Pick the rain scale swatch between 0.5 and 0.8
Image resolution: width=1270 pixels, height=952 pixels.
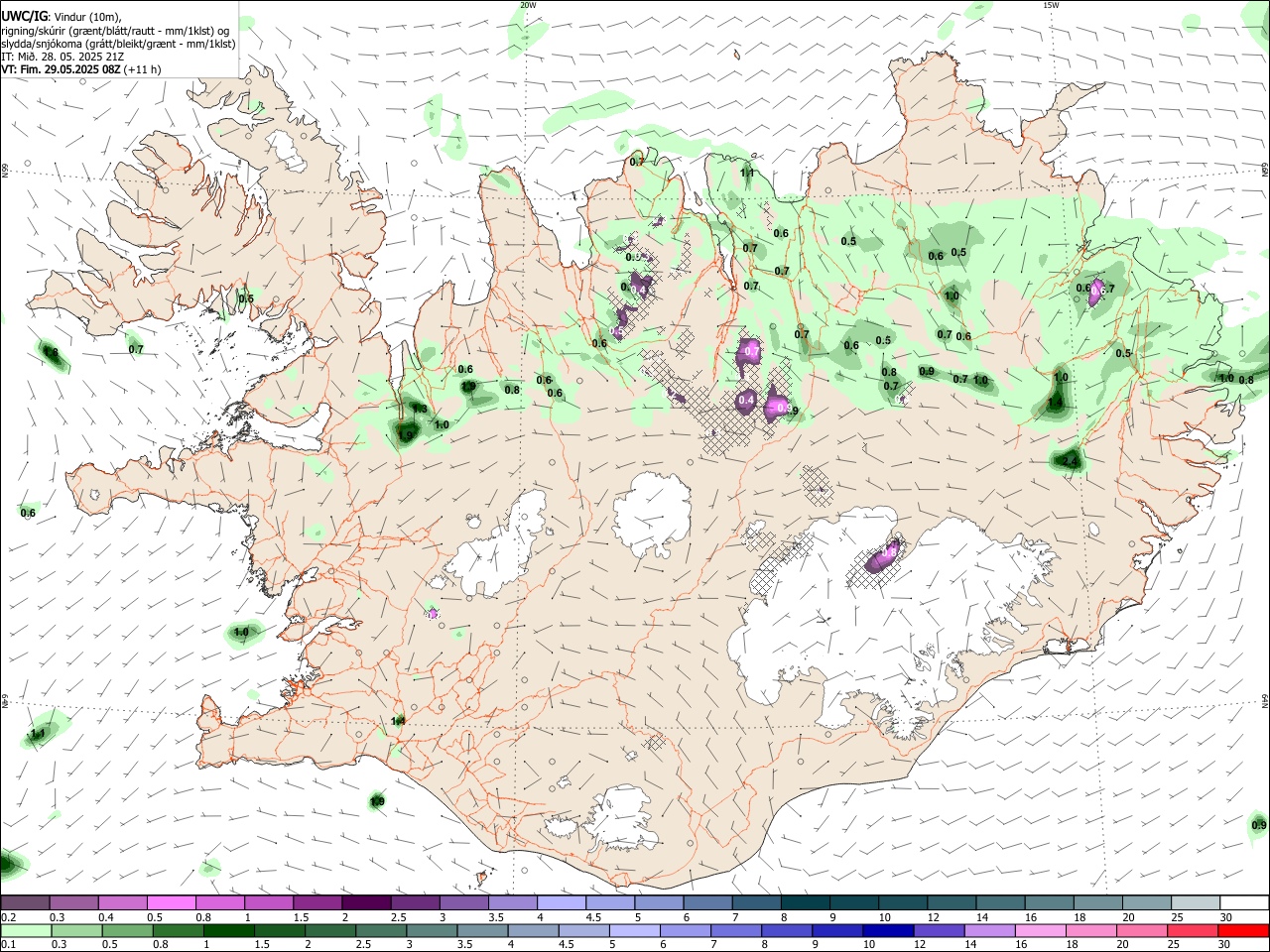point(127,930)
